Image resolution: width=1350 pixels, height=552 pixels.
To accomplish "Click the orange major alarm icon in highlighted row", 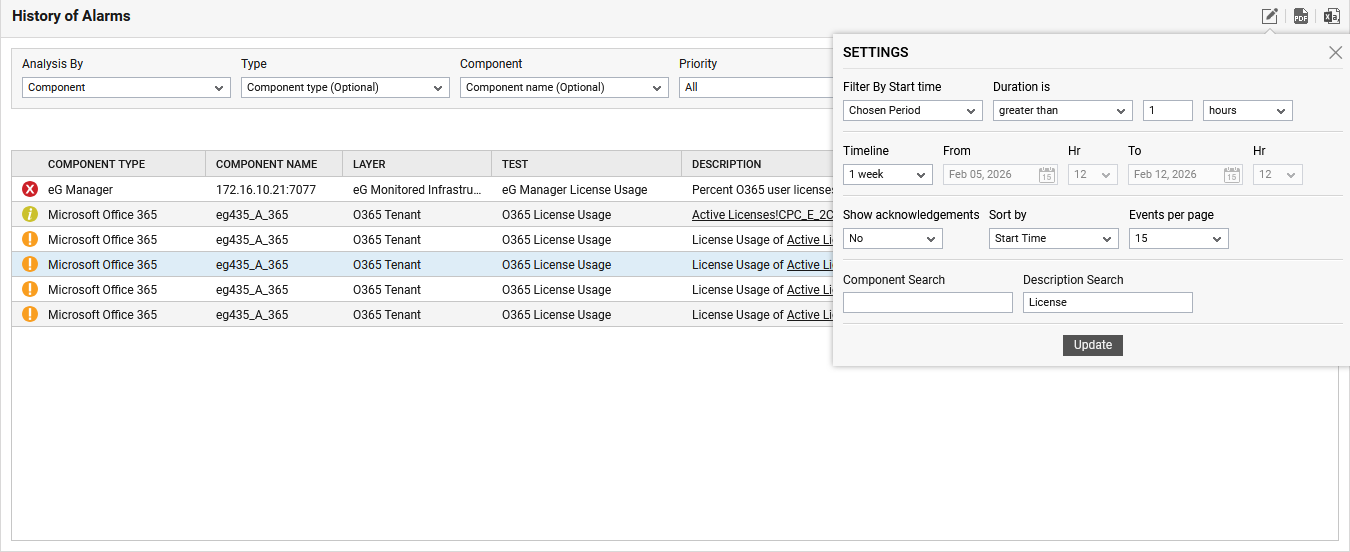I will pyautogui.click(x=30, y=264).
